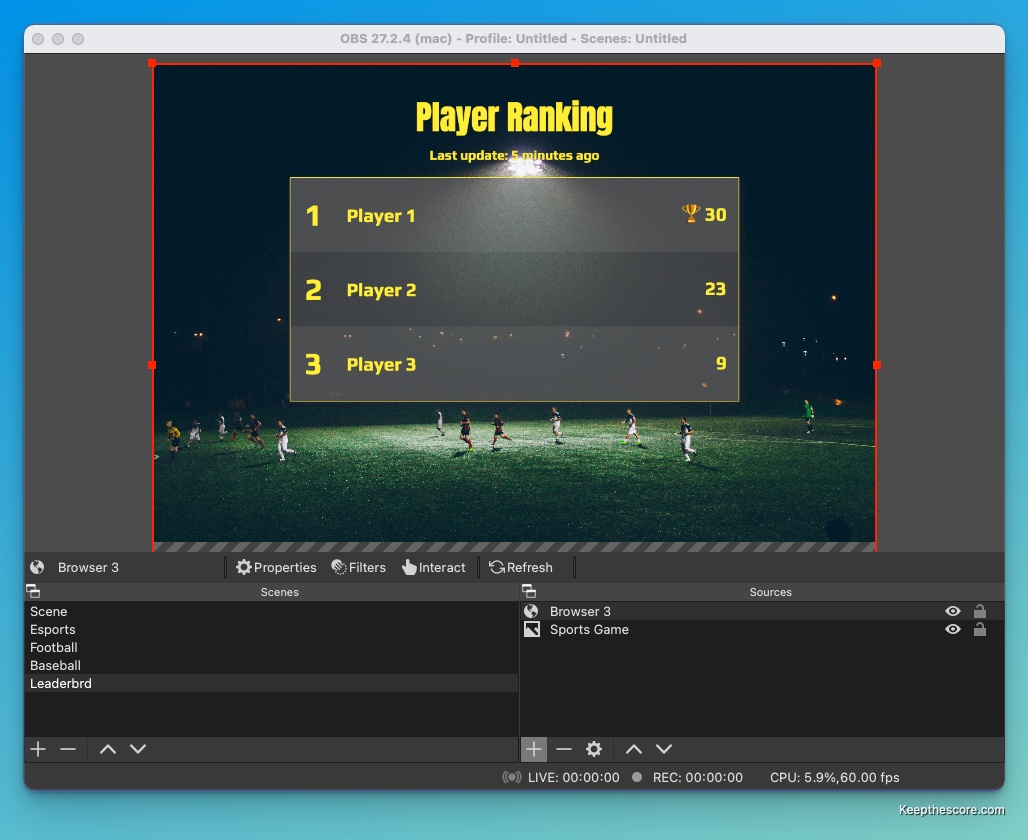Move the source down in Sources list

click(x=664, y=749)
